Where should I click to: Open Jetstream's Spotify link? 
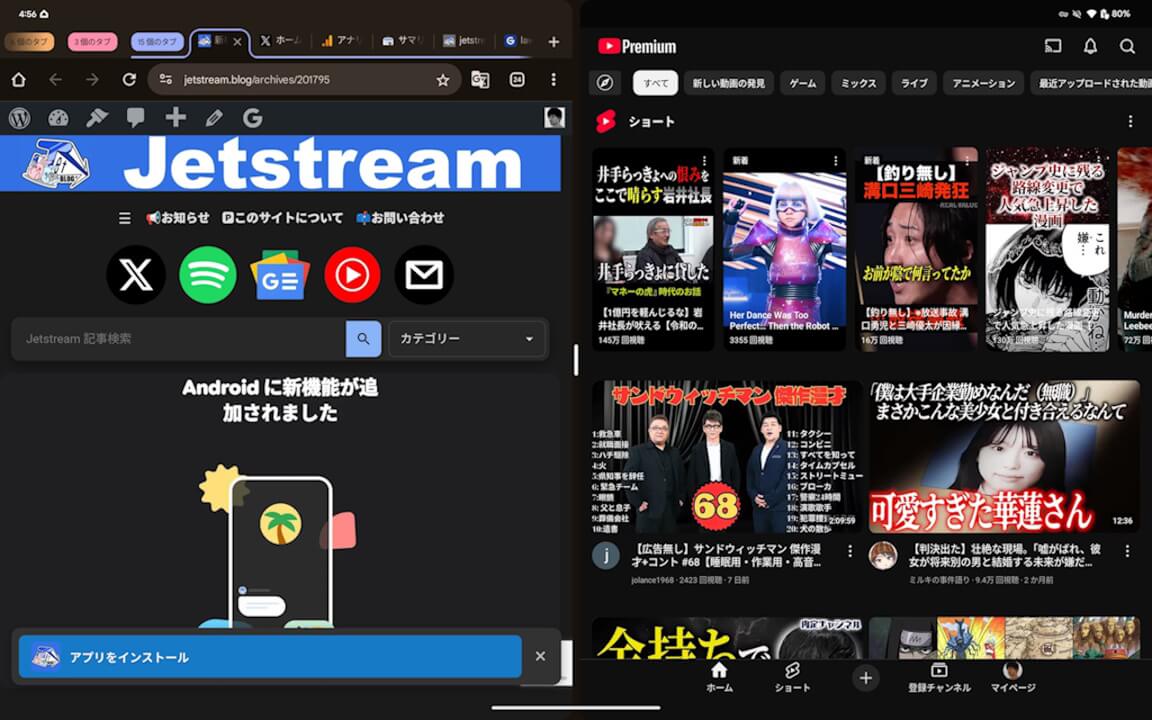(x=208, y=275)
